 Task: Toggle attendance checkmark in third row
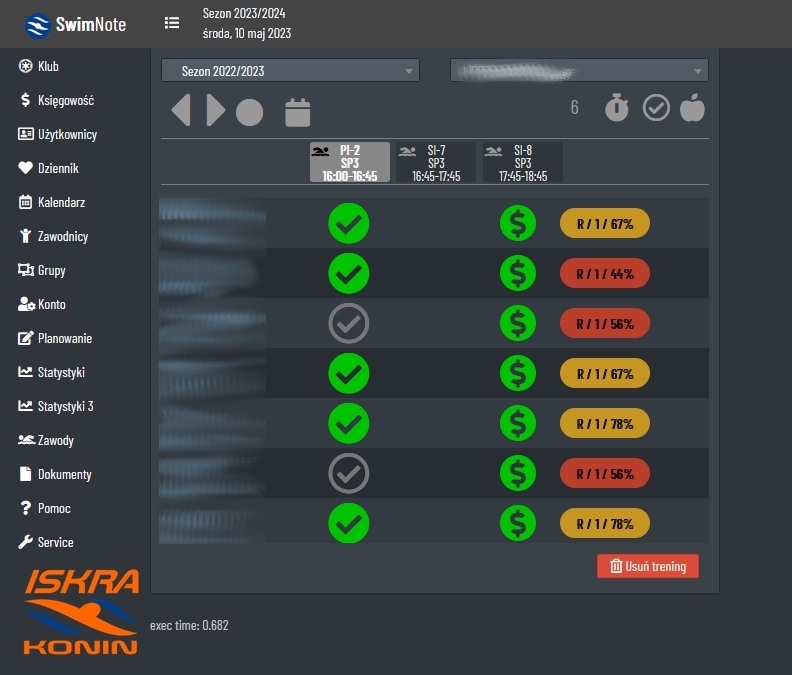click(x=348, y=323)
